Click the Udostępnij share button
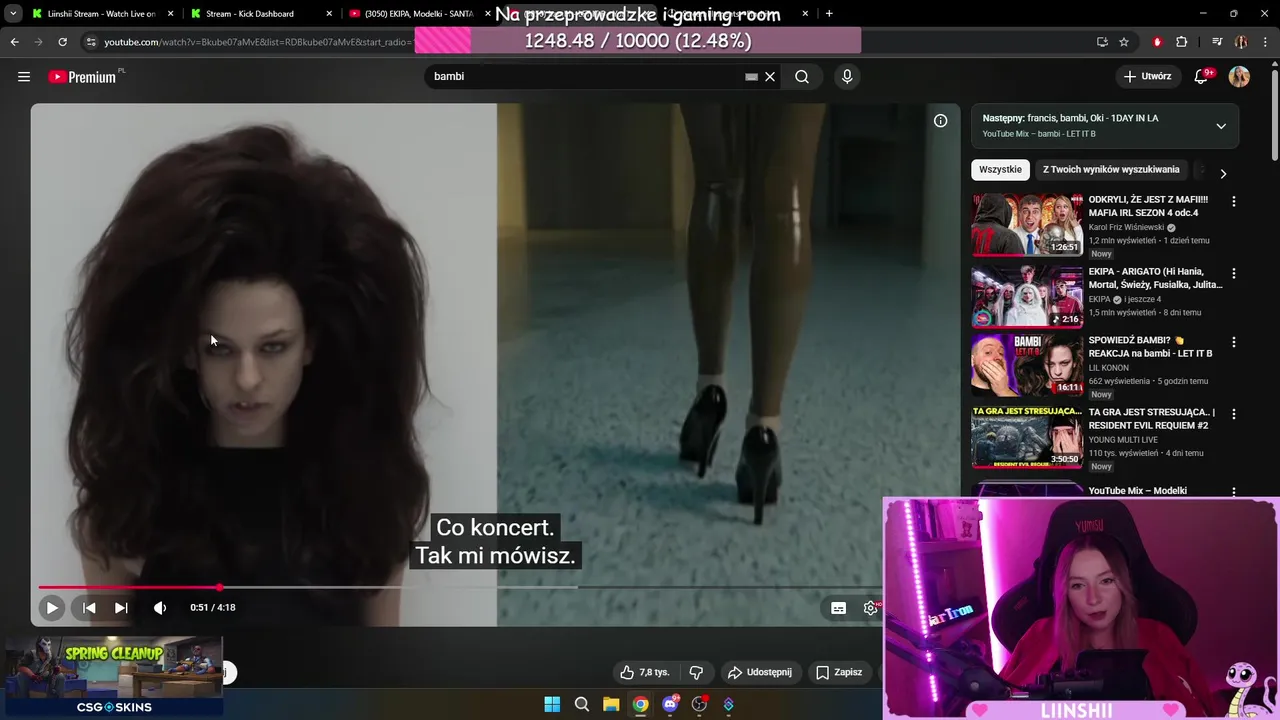 (x=760, y=672)
